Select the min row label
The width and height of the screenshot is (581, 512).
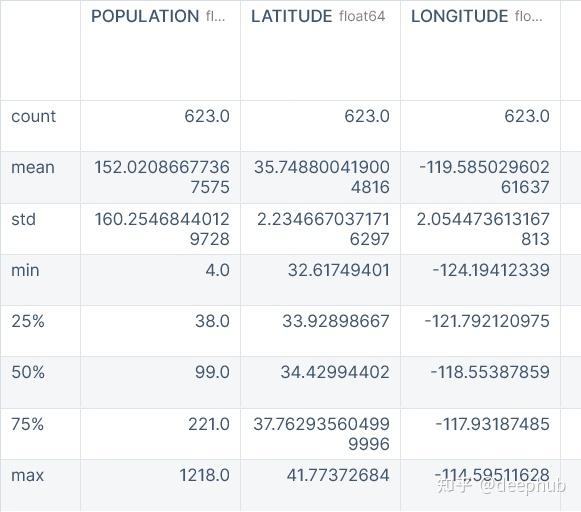click(x=25, y=270)
